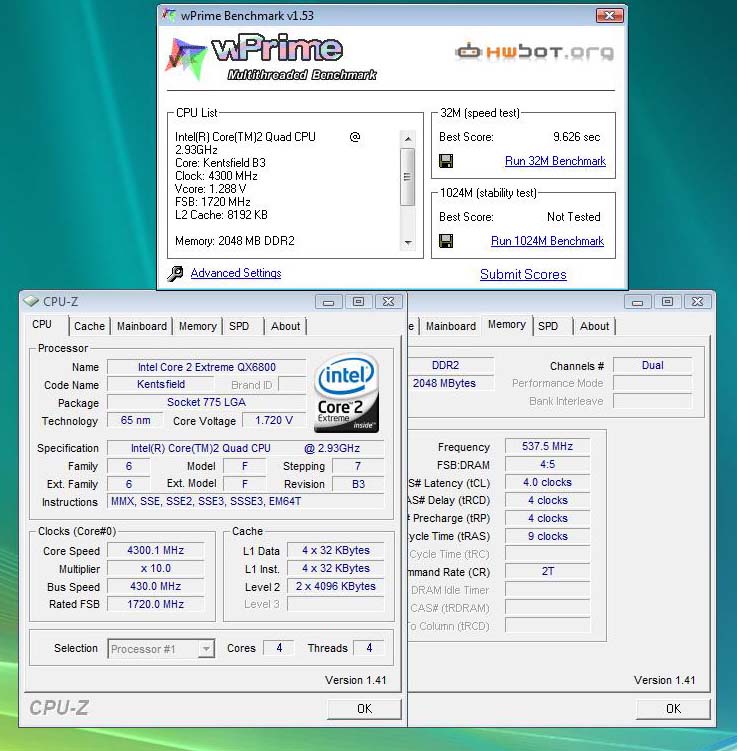737x751 pixels.
Task: Click the Cores count value 4
Action: pos(279,648)
